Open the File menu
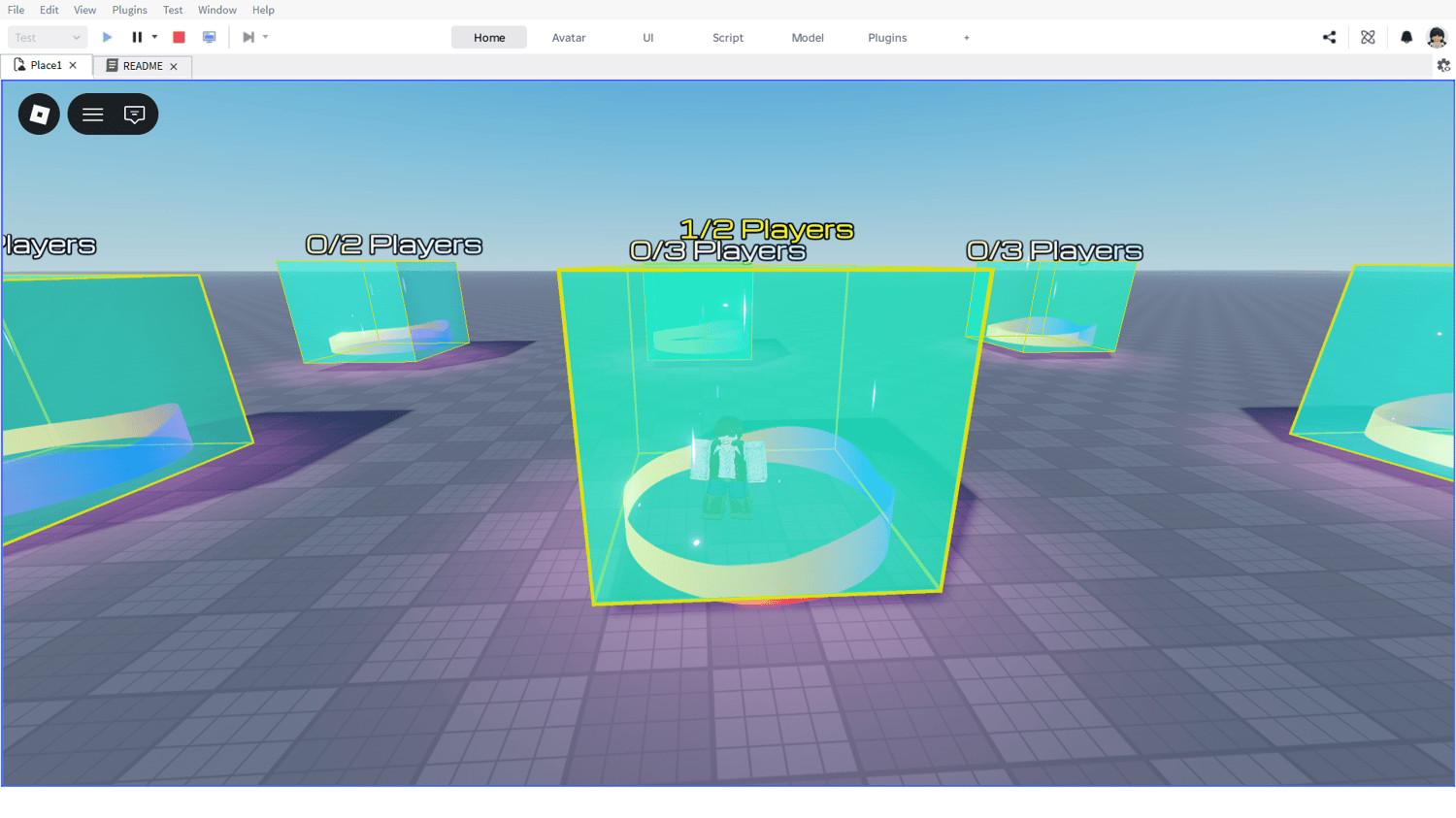Viewport: 1456px width, 818px height. 16,10
